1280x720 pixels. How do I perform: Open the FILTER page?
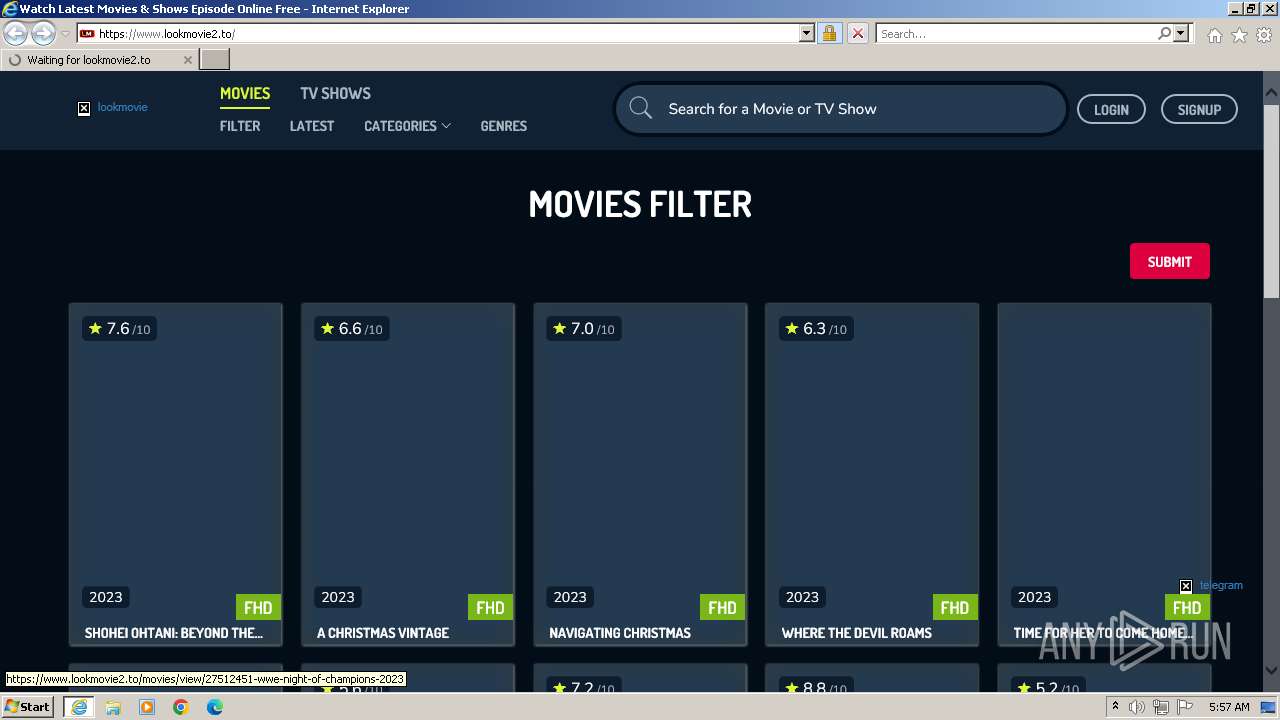tap(240, 126)
